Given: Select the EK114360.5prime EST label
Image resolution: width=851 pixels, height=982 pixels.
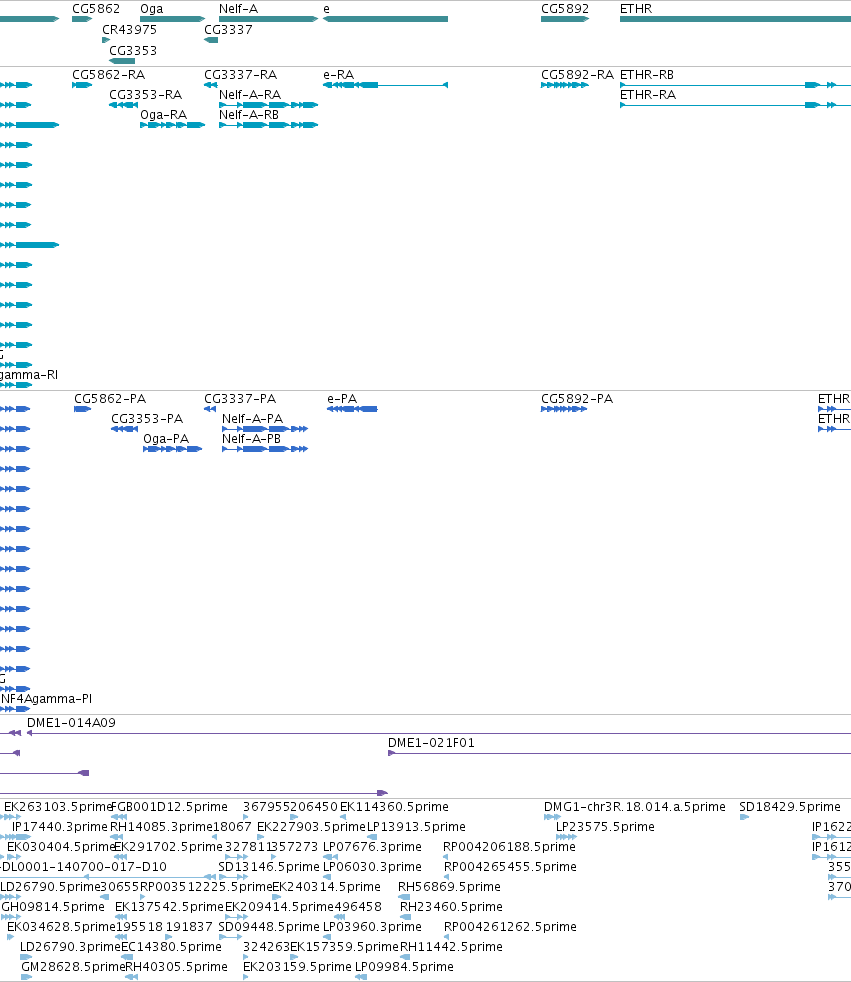Looking at the screenshot, I should click(x=395, y=806).
